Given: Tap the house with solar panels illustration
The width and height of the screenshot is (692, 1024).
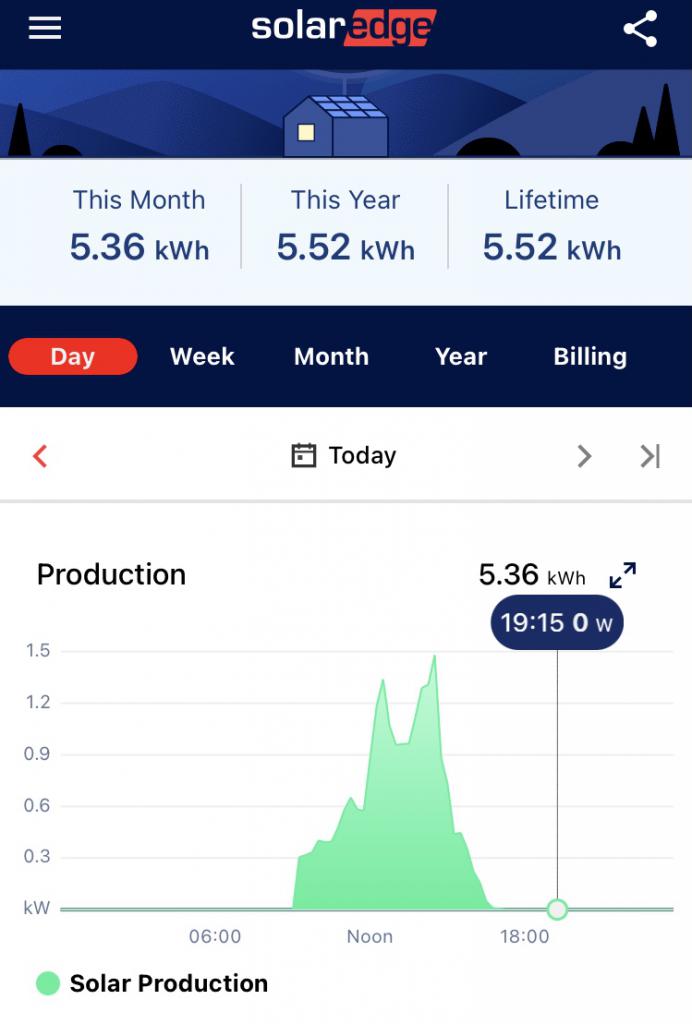Looking at the screenshot, I should click(336, 125).
